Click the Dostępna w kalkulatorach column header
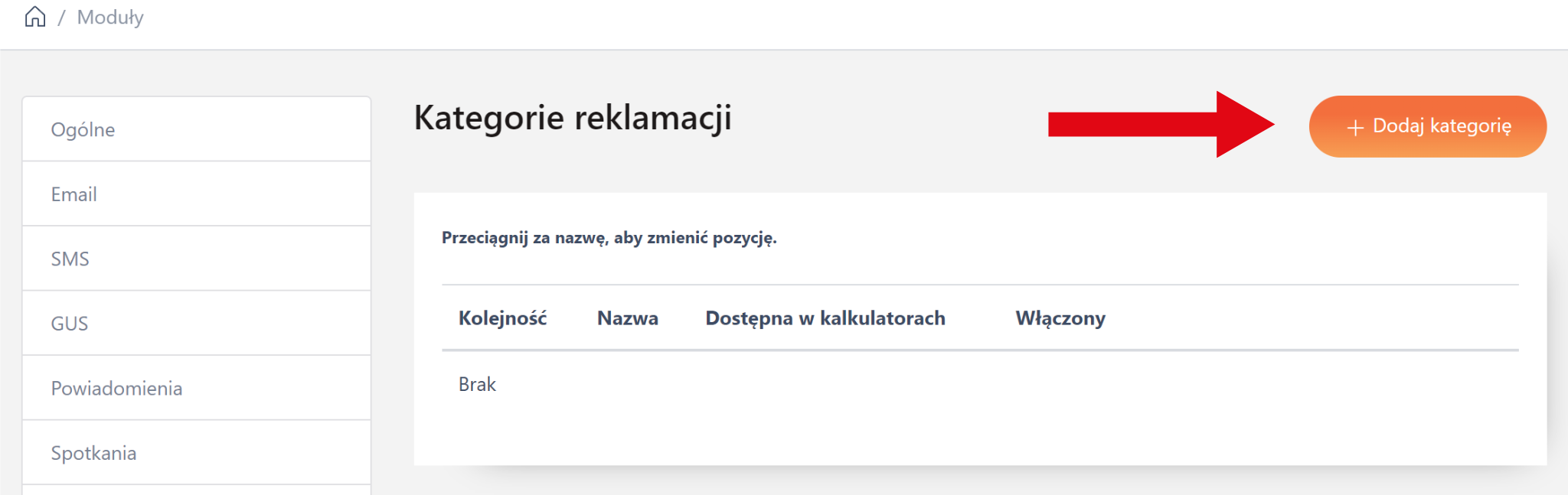This screenshot has height=495, width=1568. pyautogui.click(x=825, y=318)
